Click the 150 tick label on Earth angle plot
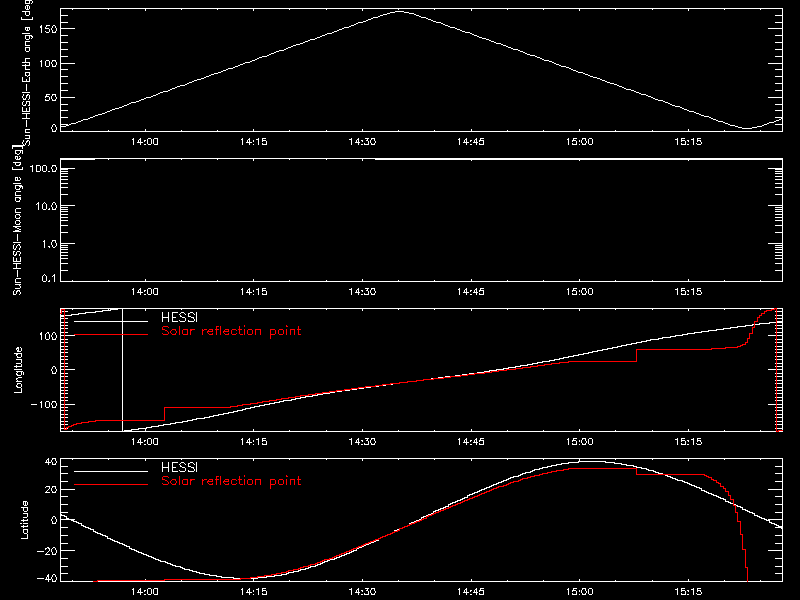Viewport: 800px width, 600px height. (x=48, y=29)
